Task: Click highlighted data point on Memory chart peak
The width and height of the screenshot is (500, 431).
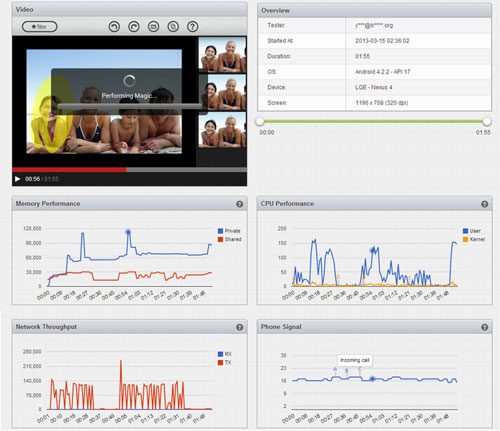Action: pyautogui.click(x=128, y=232)
